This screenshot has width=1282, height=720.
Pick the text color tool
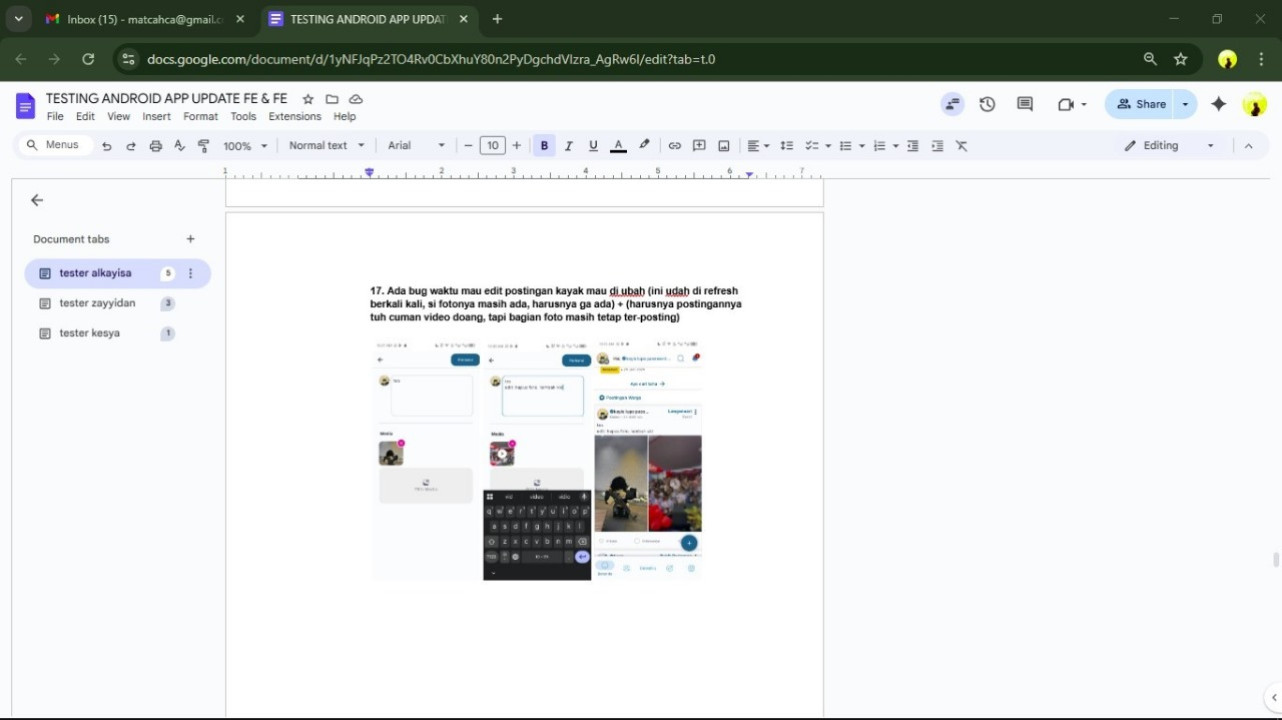click(x=618, y=146)
